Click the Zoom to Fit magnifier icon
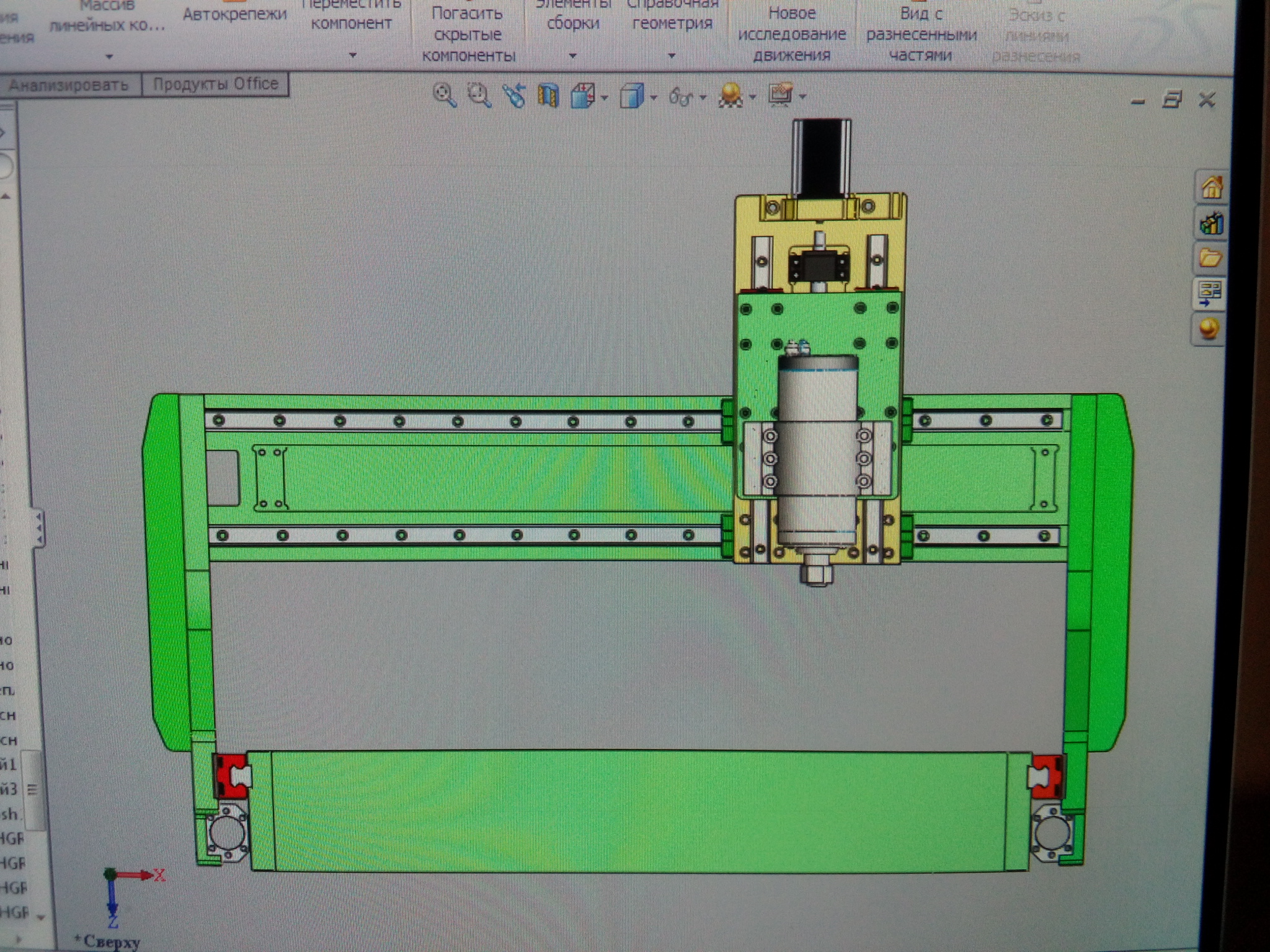The height and width of the screenshot is (952, 1270). tap(444, 95)
